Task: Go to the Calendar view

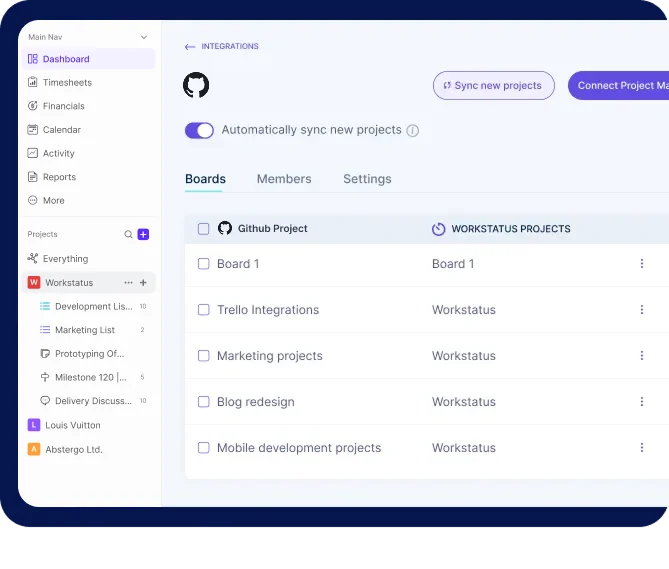Action: (x=61, y=130)
